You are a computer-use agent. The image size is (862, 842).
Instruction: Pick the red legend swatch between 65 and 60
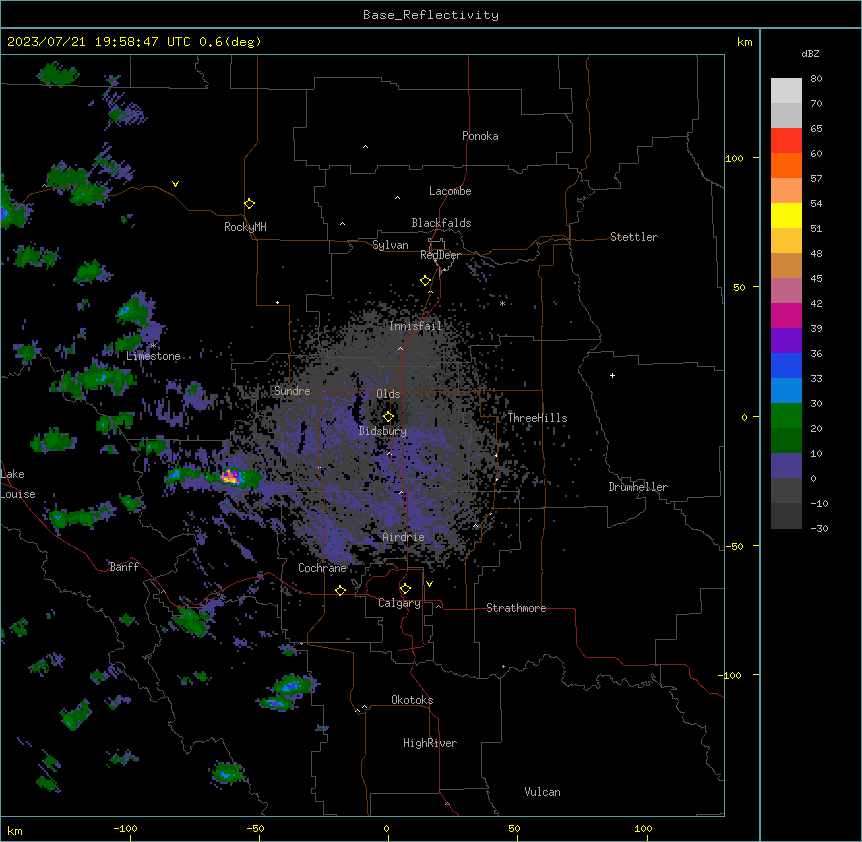(x=786, y=140)
